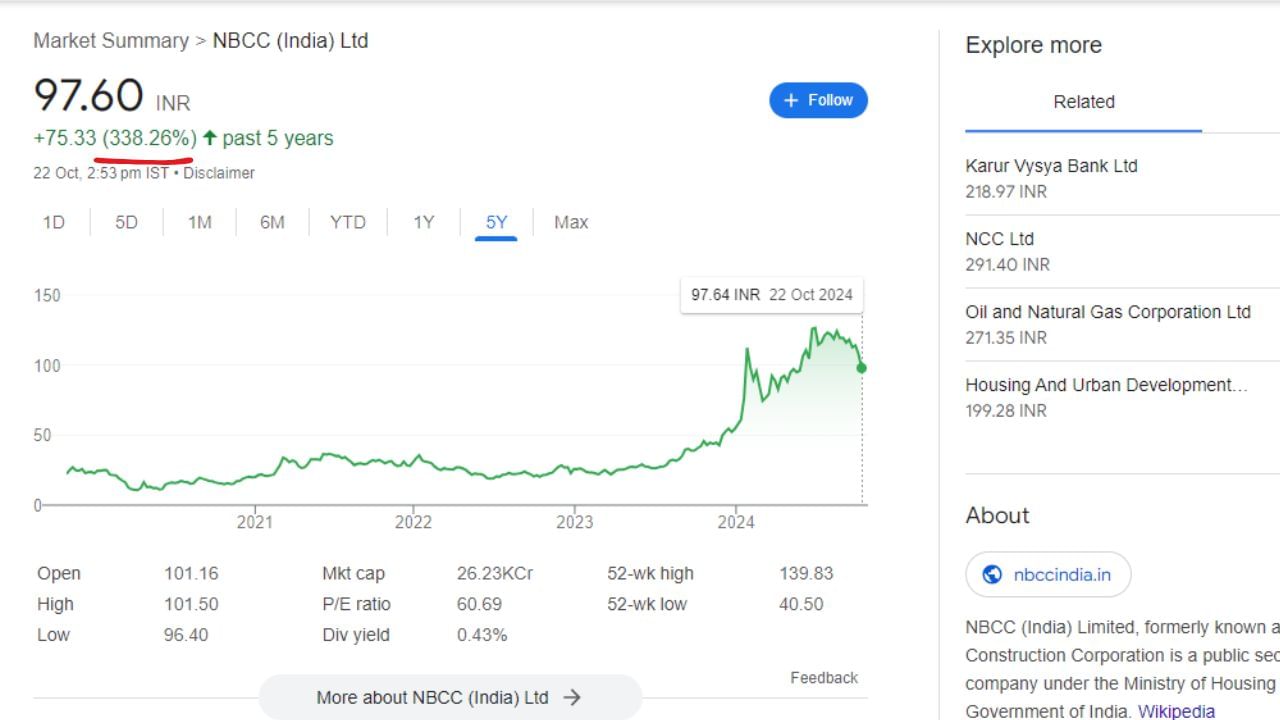Click the 52-wk high label

(x=650, y=574)
